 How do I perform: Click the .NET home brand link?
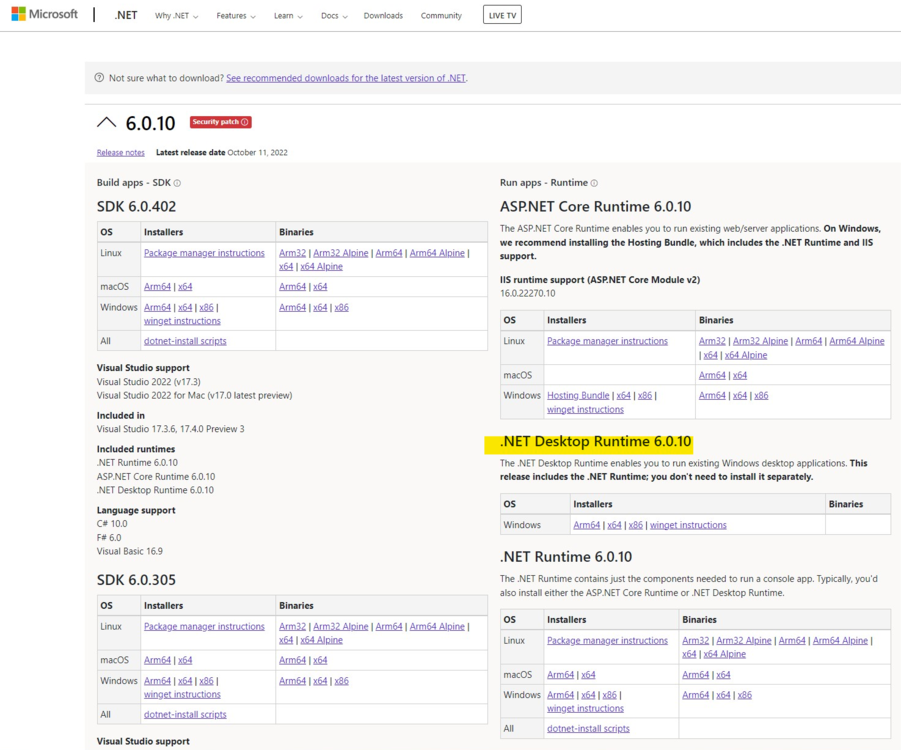126,16
